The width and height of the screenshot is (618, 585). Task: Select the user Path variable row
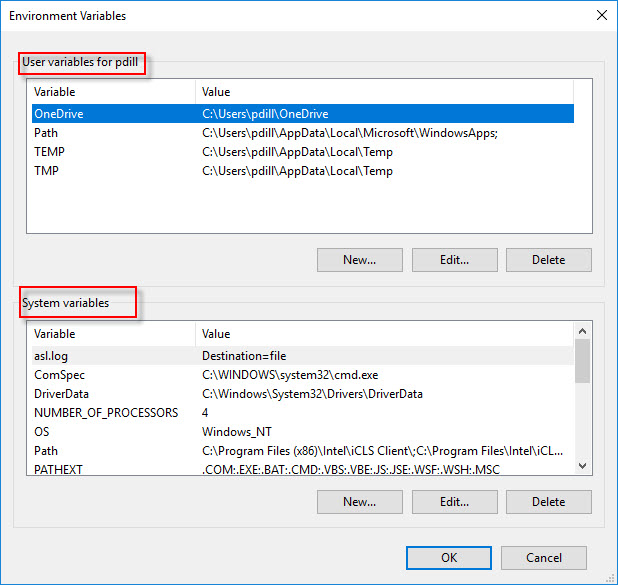pos(303,133)
